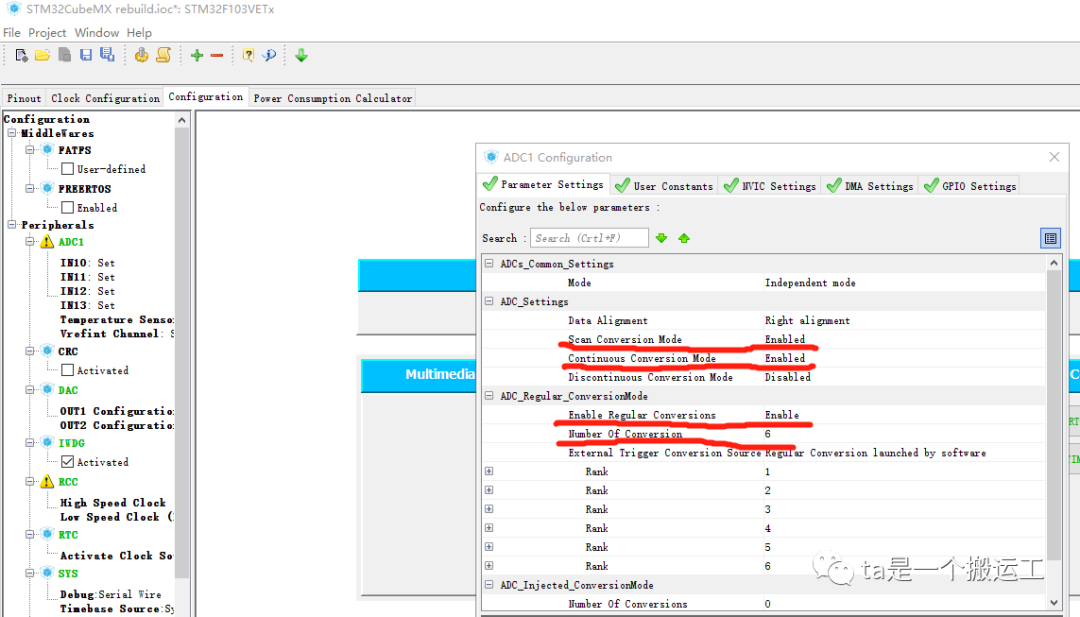This screenshot has width=1080, height=617.
Task: Select the Data Alignment Right alignment value
Action: [x=807, y=320]
